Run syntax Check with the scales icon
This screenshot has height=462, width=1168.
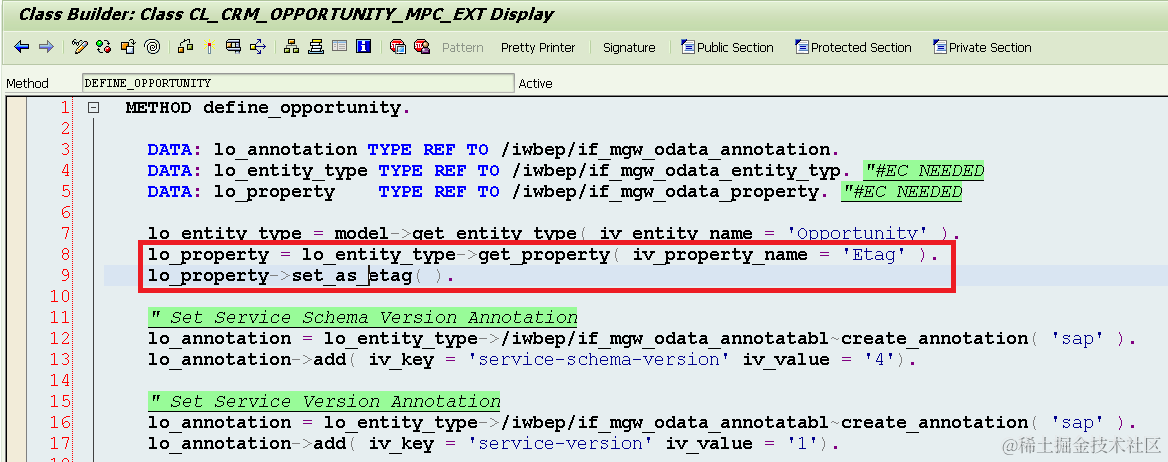pos(185,47)
